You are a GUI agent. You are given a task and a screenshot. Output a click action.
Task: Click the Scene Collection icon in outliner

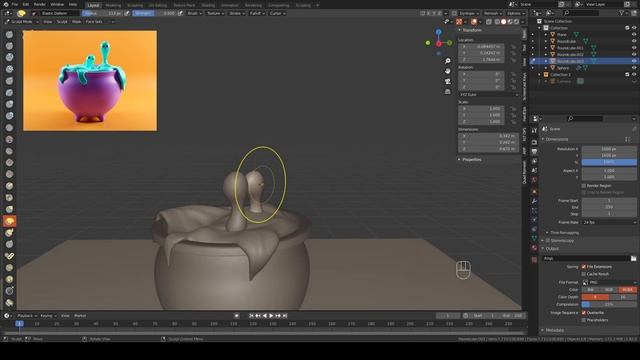coord(539,21)
